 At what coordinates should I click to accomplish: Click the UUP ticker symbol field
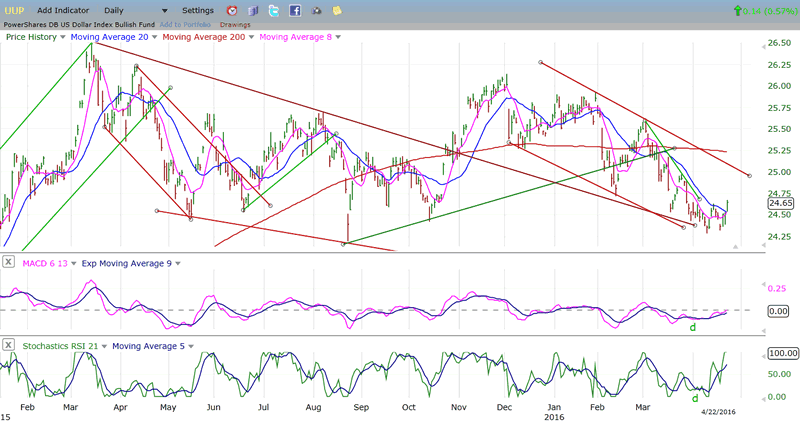pyautogui.click(x=15, y=10)
